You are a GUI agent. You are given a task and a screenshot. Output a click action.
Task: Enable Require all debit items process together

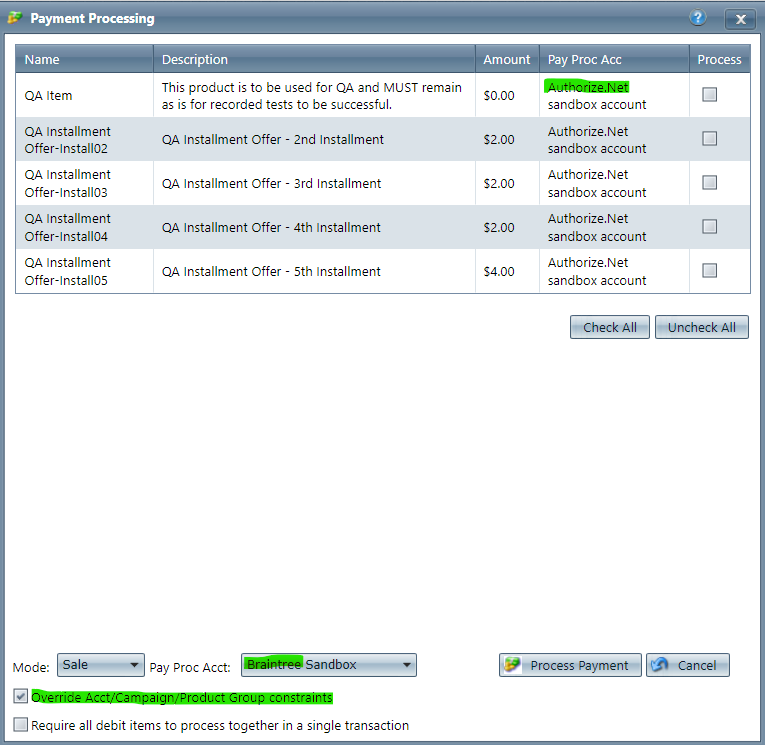(x=20, y=725)
